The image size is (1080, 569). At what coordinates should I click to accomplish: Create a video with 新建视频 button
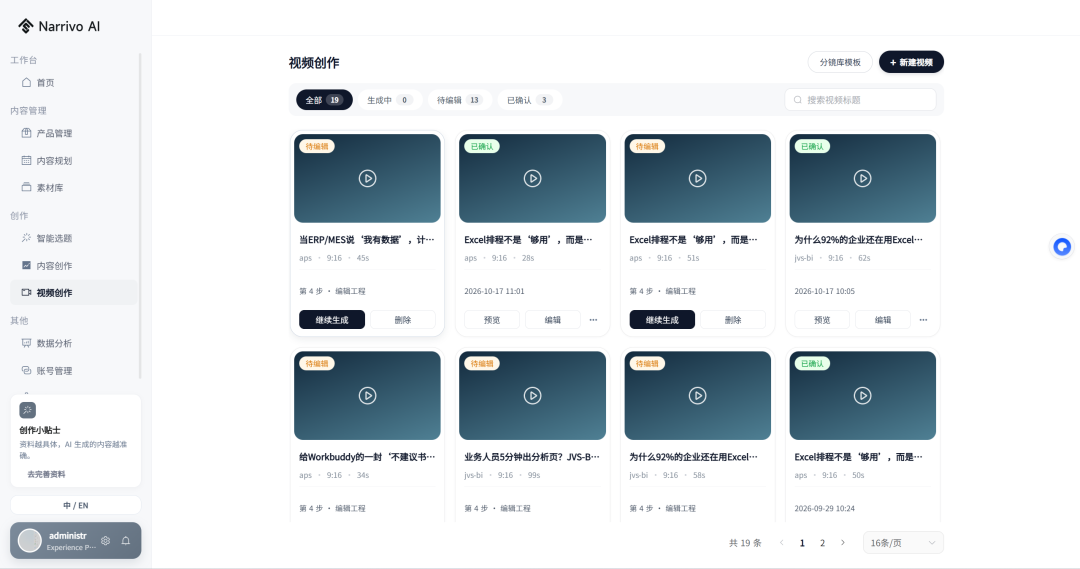pyautogui.click(x=911, y=62)
